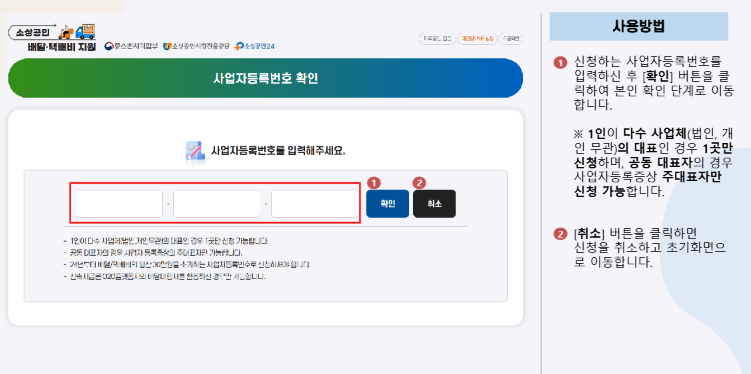Open the 소상공인24 logo link
751x374 pixels.
[254, 46]
